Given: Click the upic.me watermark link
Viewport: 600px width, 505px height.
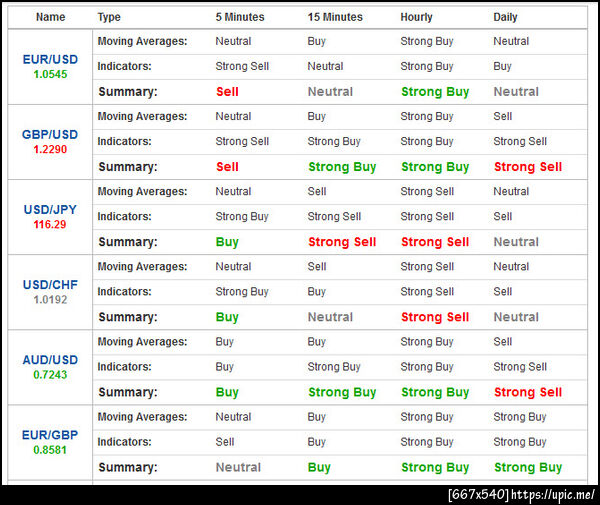Looking at the screenshot, I should point(553,495).
